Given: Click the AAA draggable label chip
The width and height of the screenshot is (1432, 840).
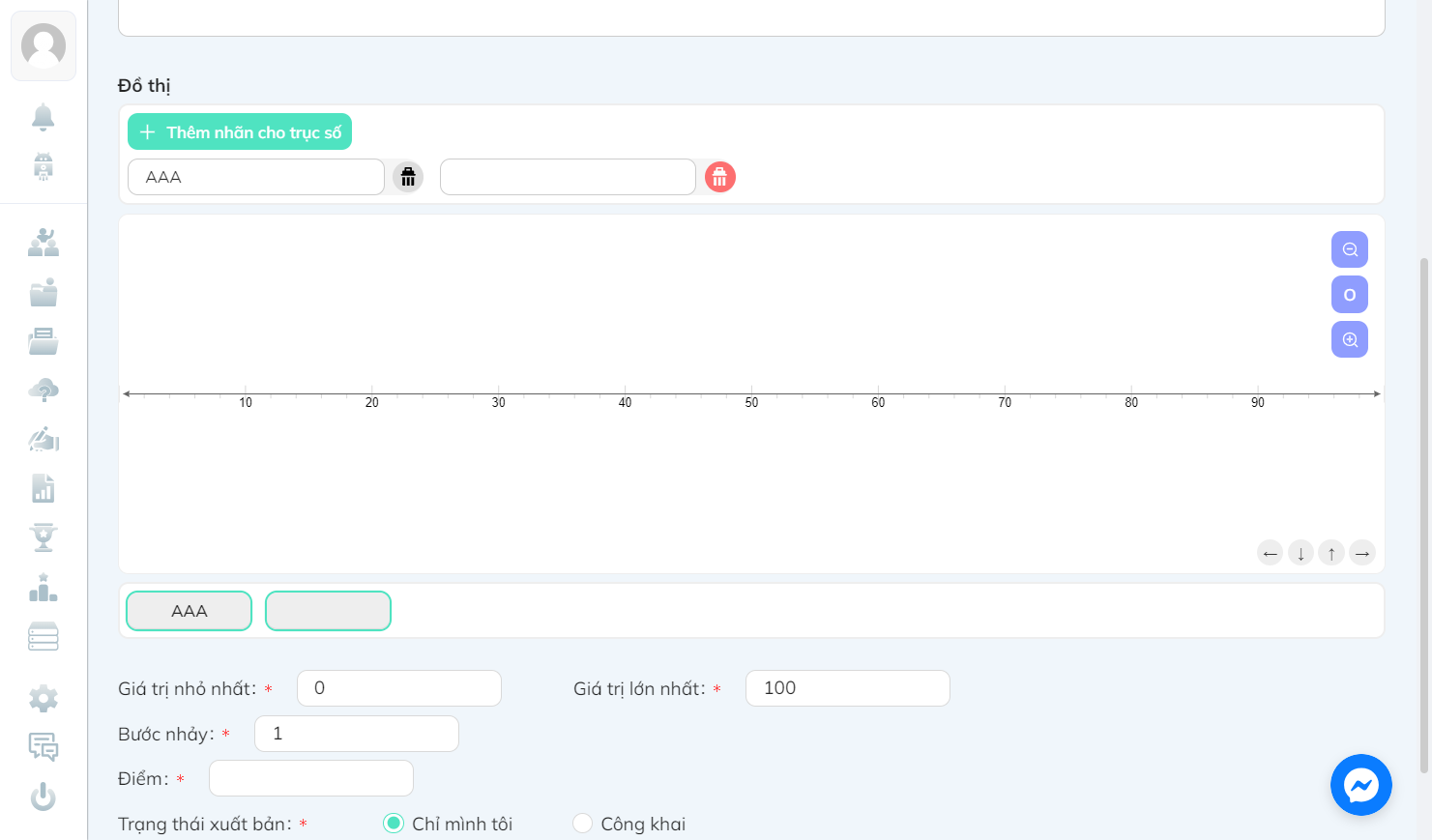Looking at the screenshot, I should tap(190, 611).
